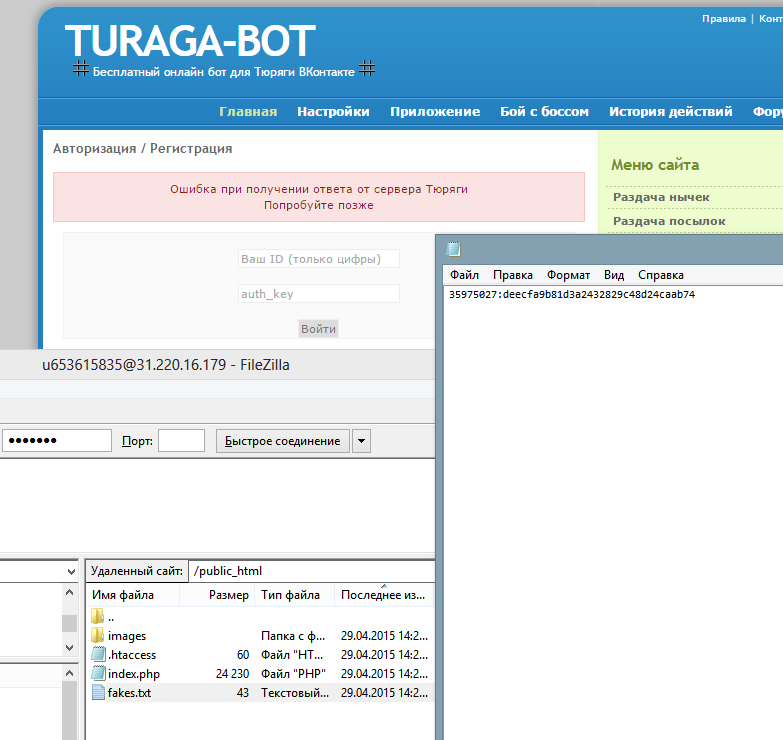Click the 24 230 size cell
Viewport: 783px width, 740px height.
tap(232, 674)
